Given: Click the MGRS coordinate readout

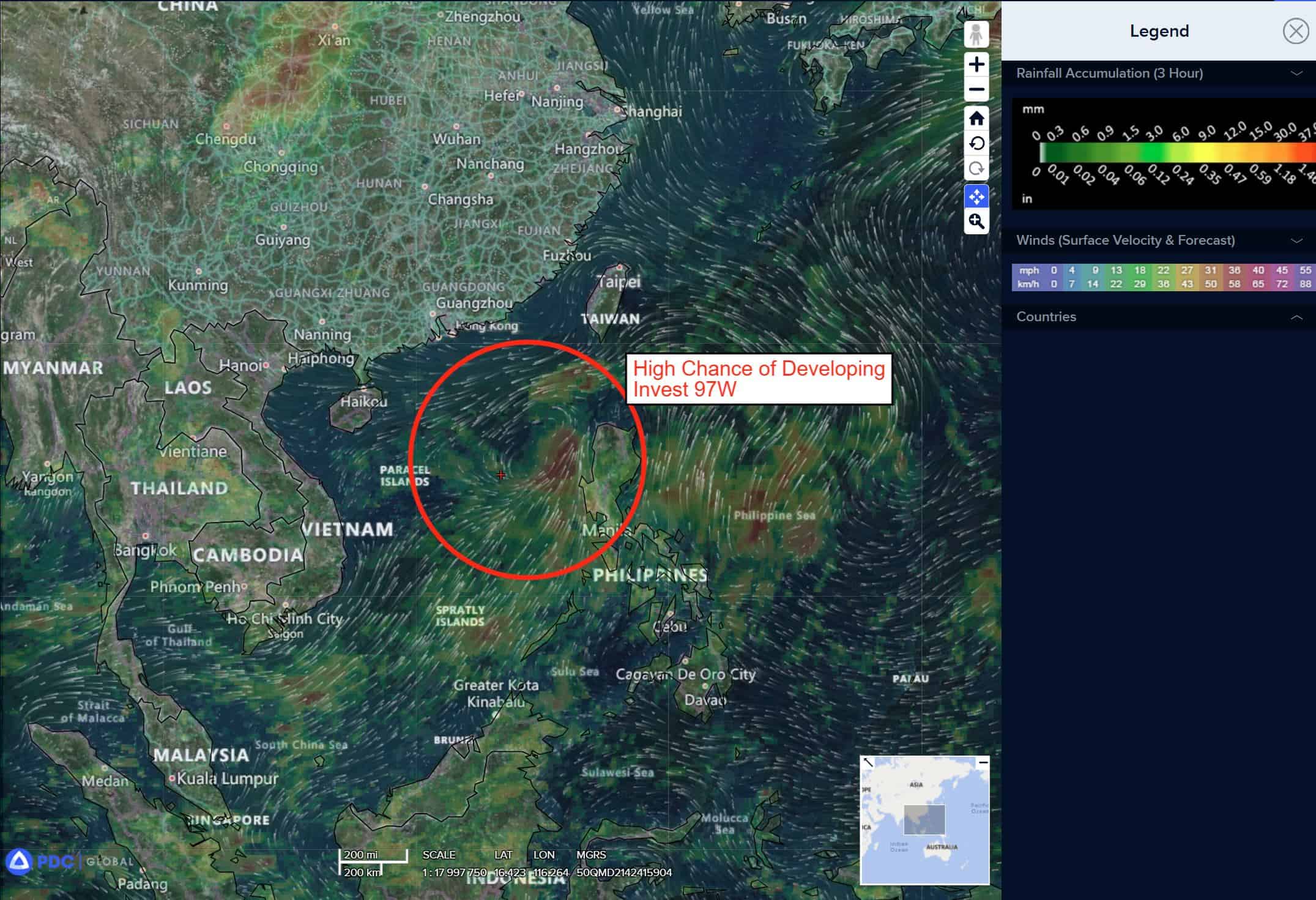Looking at the screenshot, I should coord(624,872).
